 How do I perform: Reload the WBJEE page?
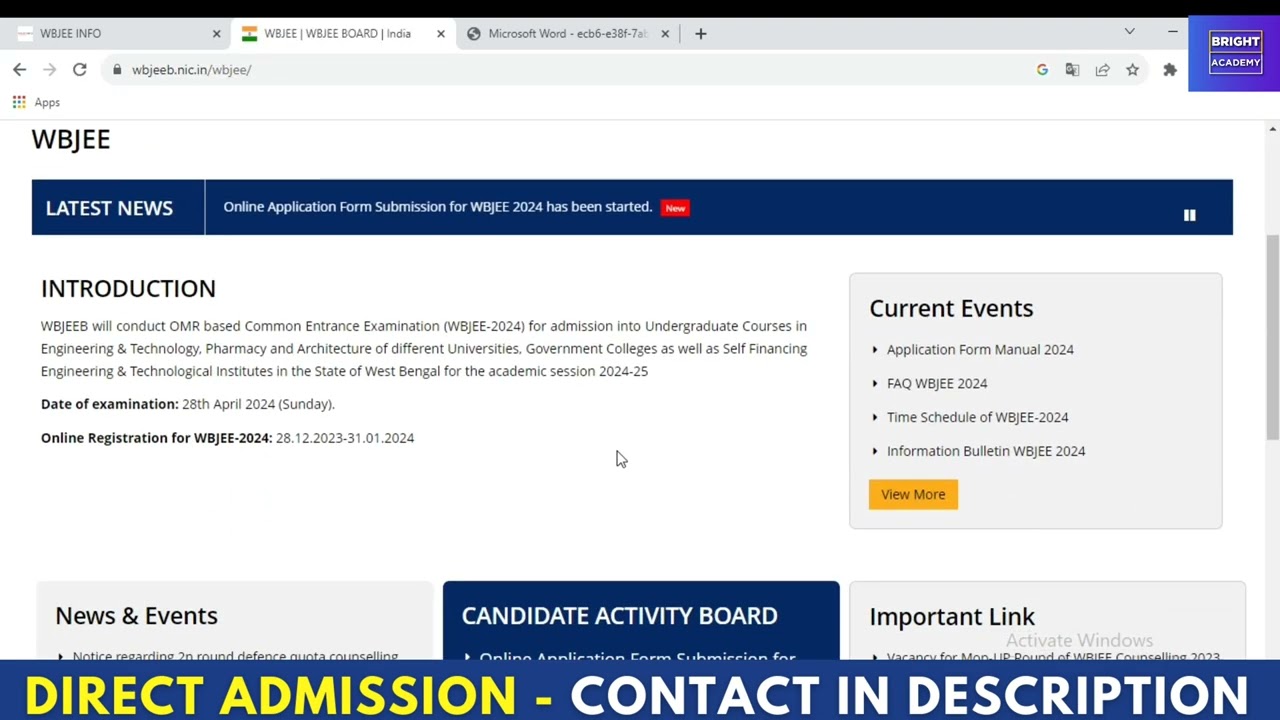79,69
